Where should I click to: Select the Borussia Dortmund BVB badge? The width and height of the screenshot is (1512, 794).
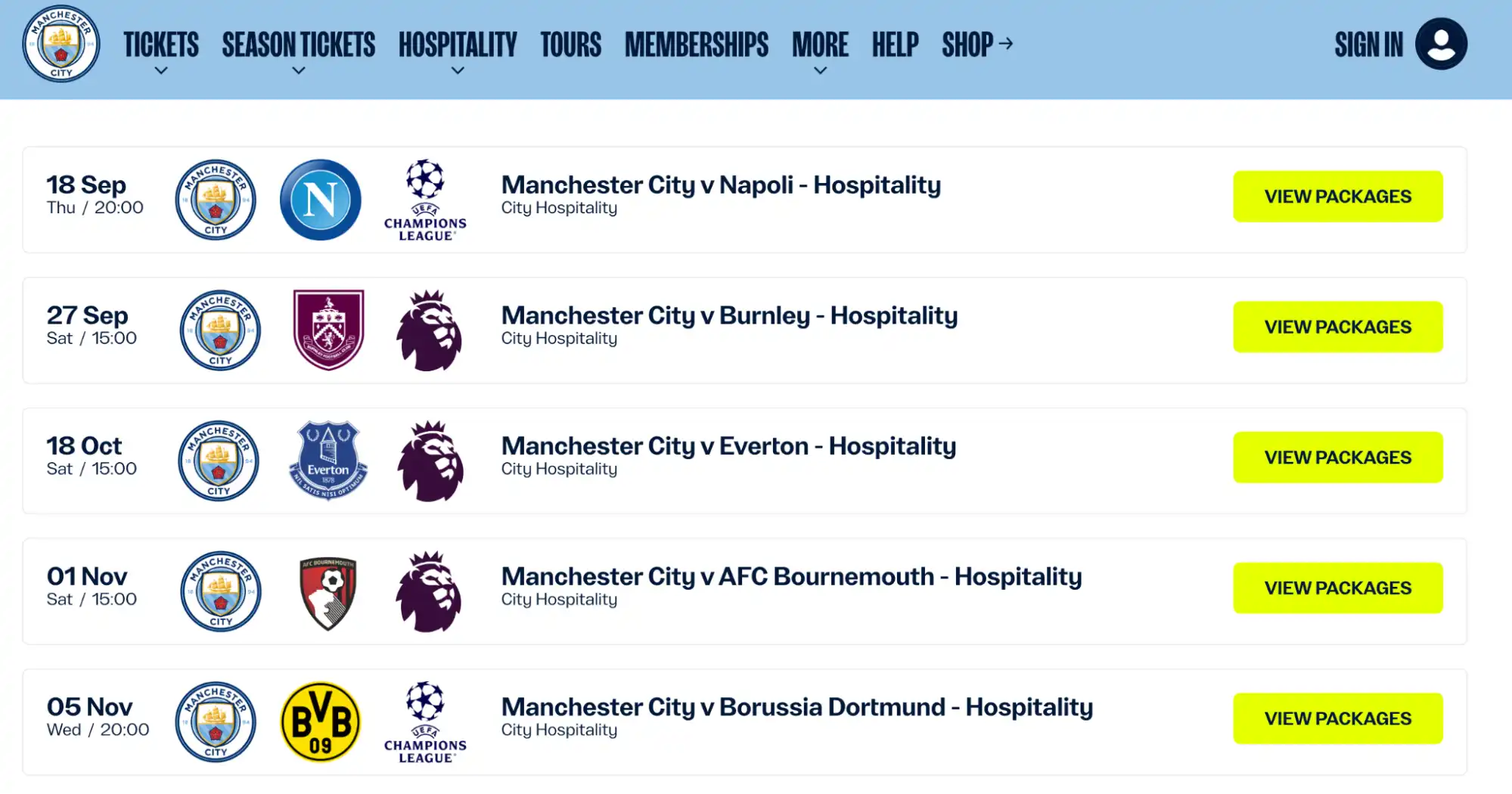pos(320,721)
